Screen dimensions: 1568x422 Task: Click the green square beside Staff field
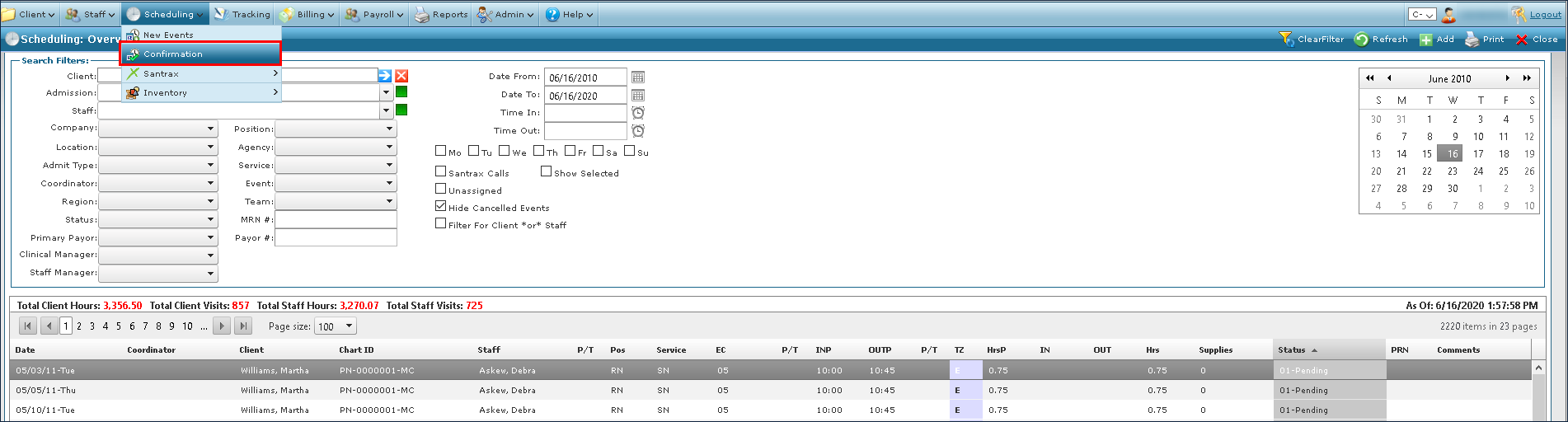click(x=401, y=110)
